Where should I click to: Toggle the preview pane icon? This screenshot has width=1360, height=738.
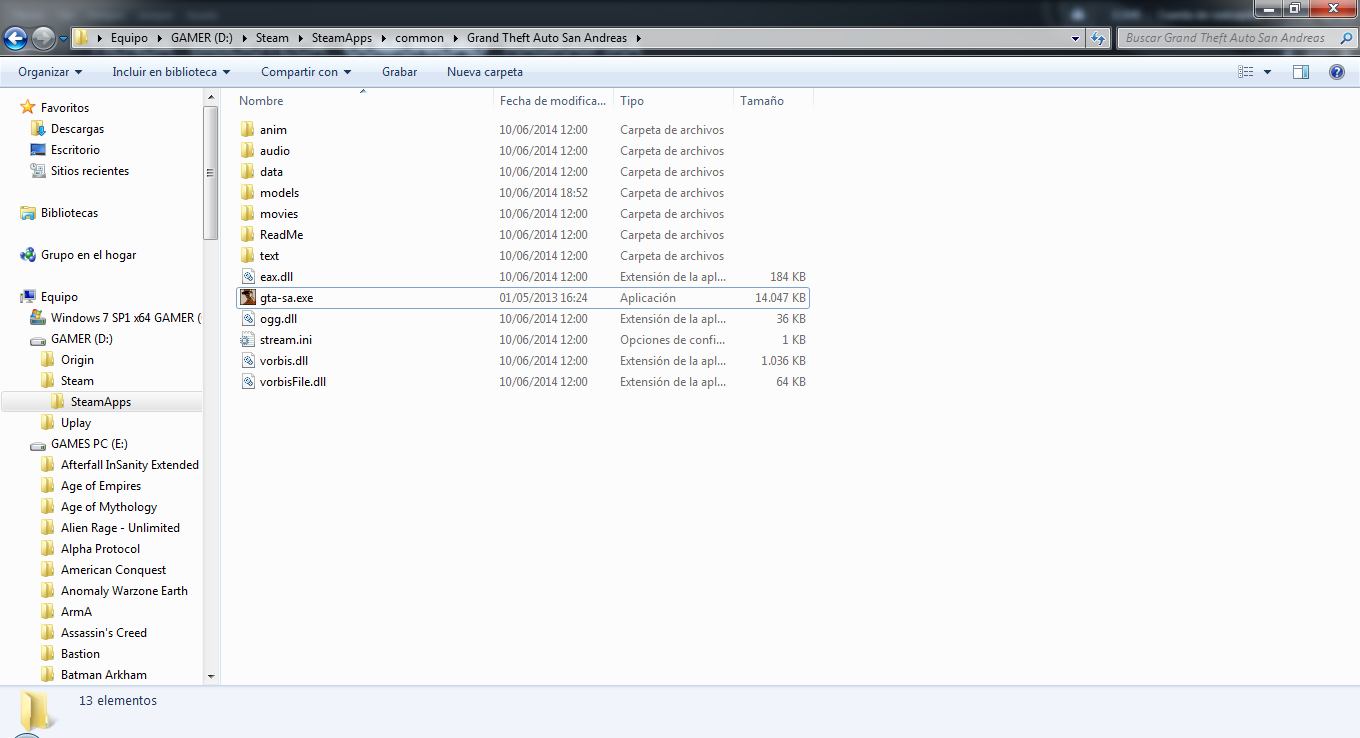pyautogui.click(x=1301, y=72)
